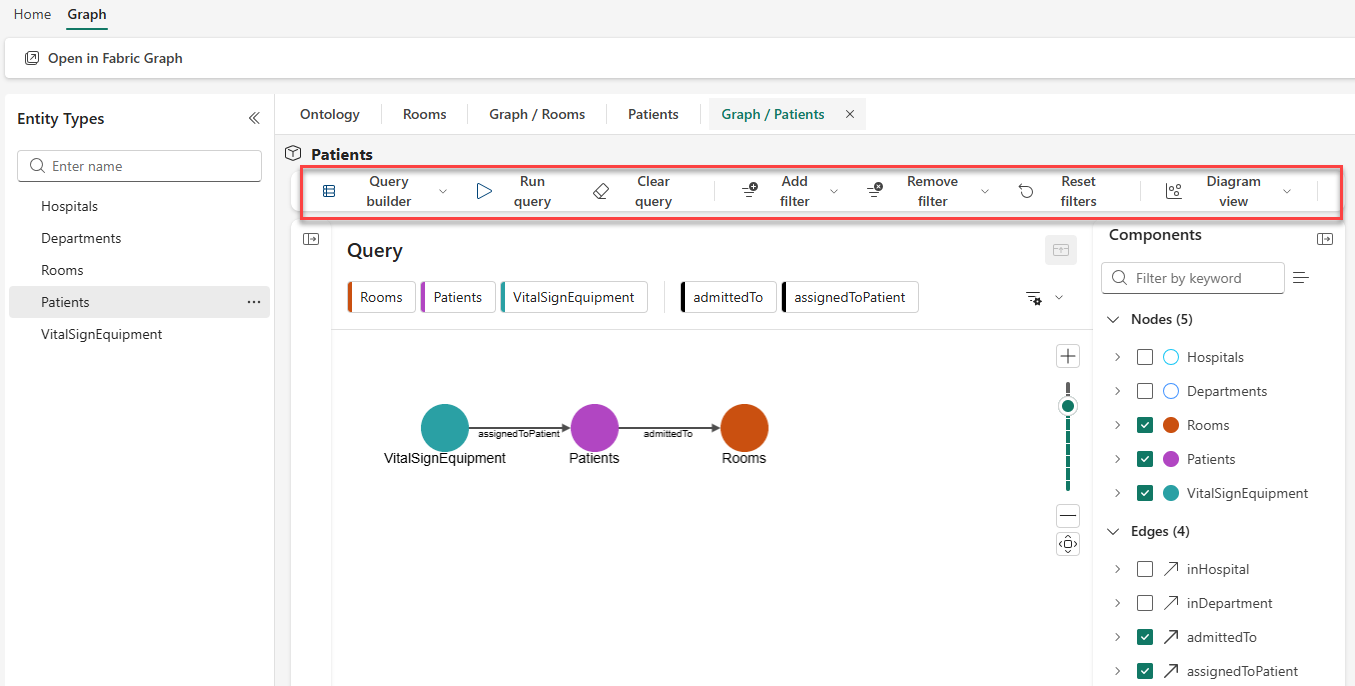Collapse the Entity Types panel
The width and height of the screenshot is (1355, 686).
click(254, 118)
